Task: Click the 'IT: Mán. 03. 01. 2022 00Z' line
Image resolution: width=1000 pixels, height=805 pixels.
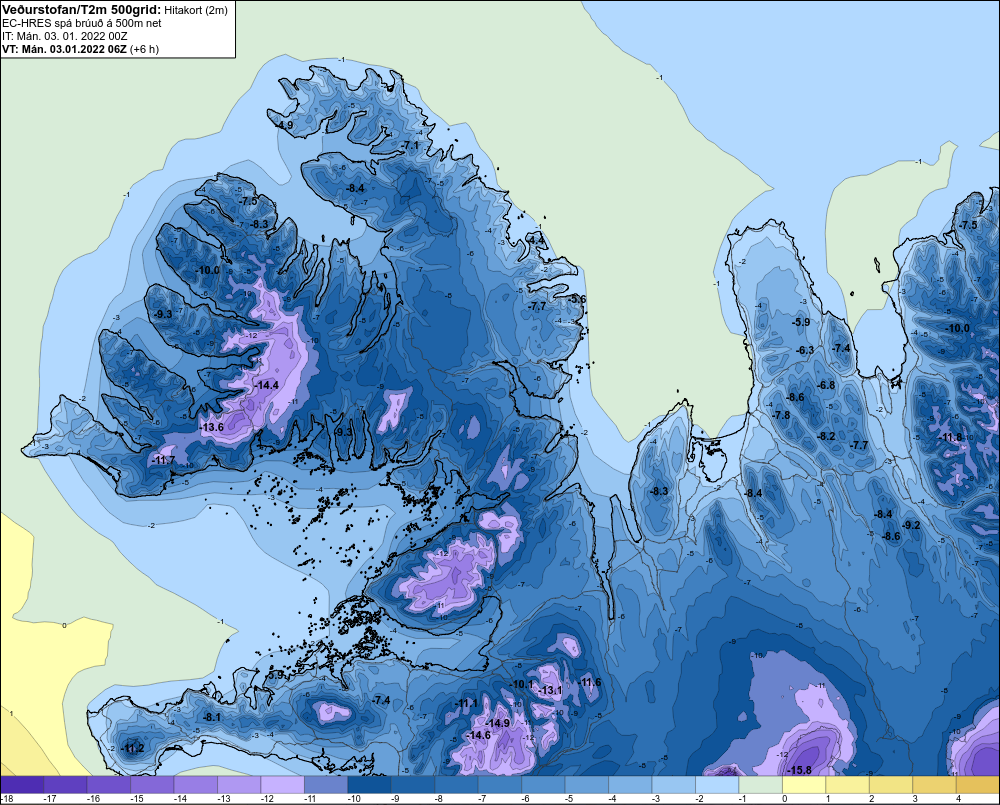Action: click(64, 36)
